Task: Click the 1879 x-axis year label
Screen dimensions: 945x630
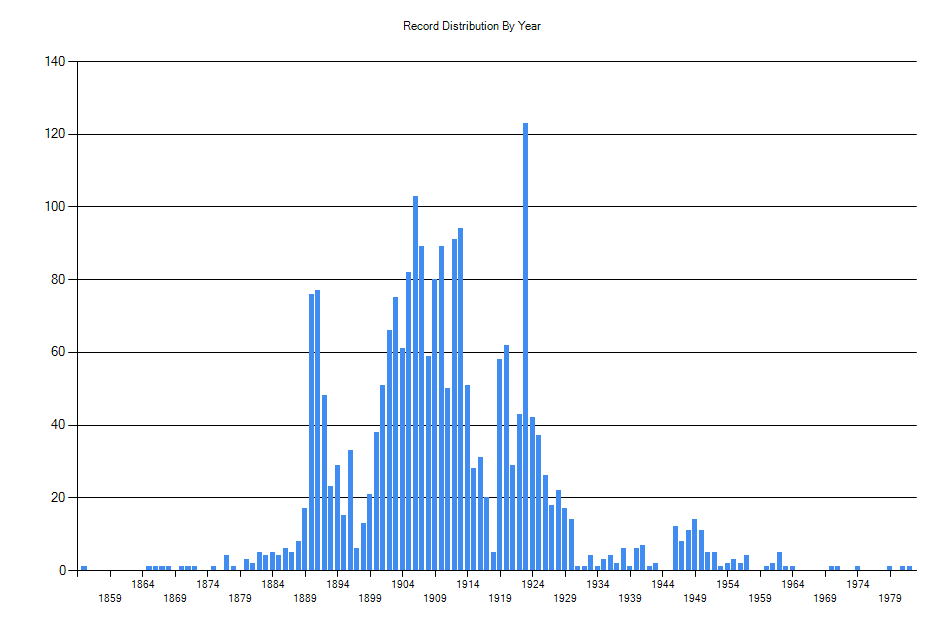Action: (x=240, y=598)
